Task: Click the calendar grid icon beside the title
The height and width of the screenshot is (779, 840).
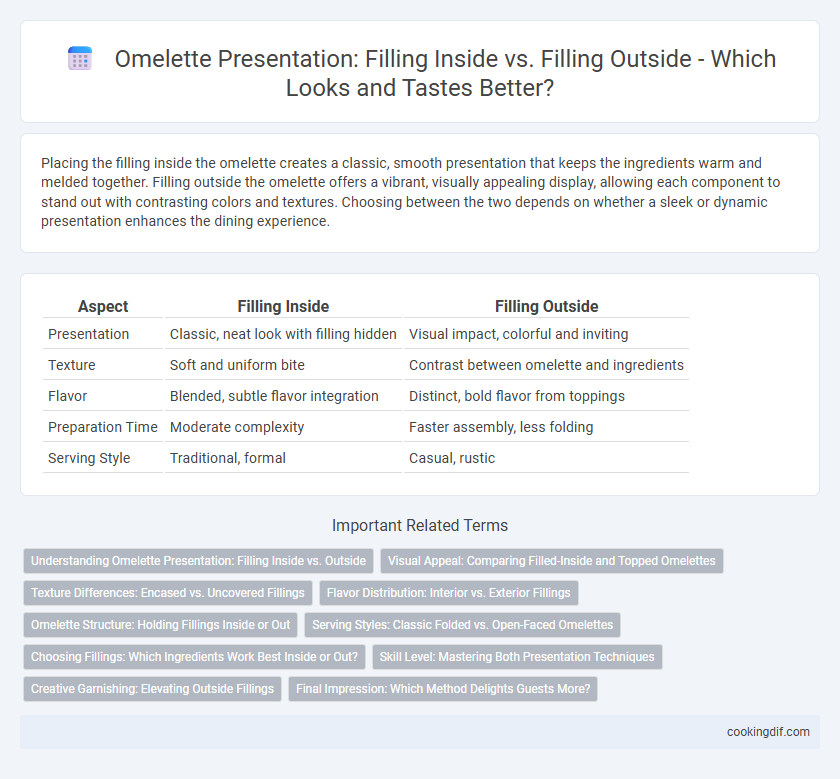Action: coord(80,58)
